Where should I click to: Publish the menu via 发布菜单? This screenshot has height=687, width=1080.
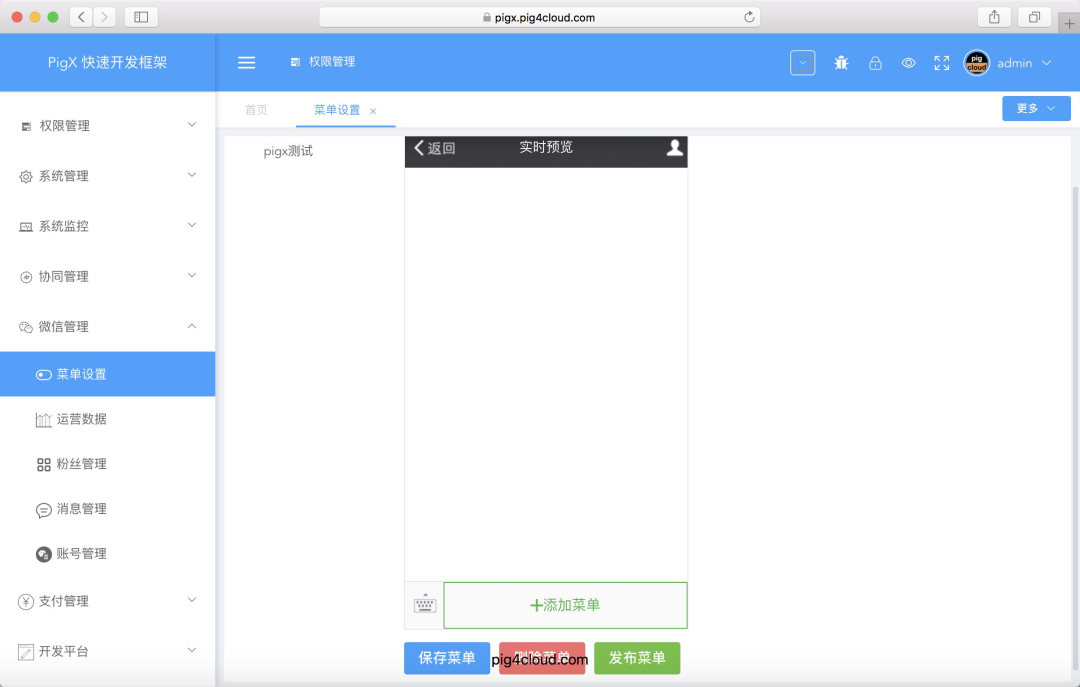coord(637,658)
